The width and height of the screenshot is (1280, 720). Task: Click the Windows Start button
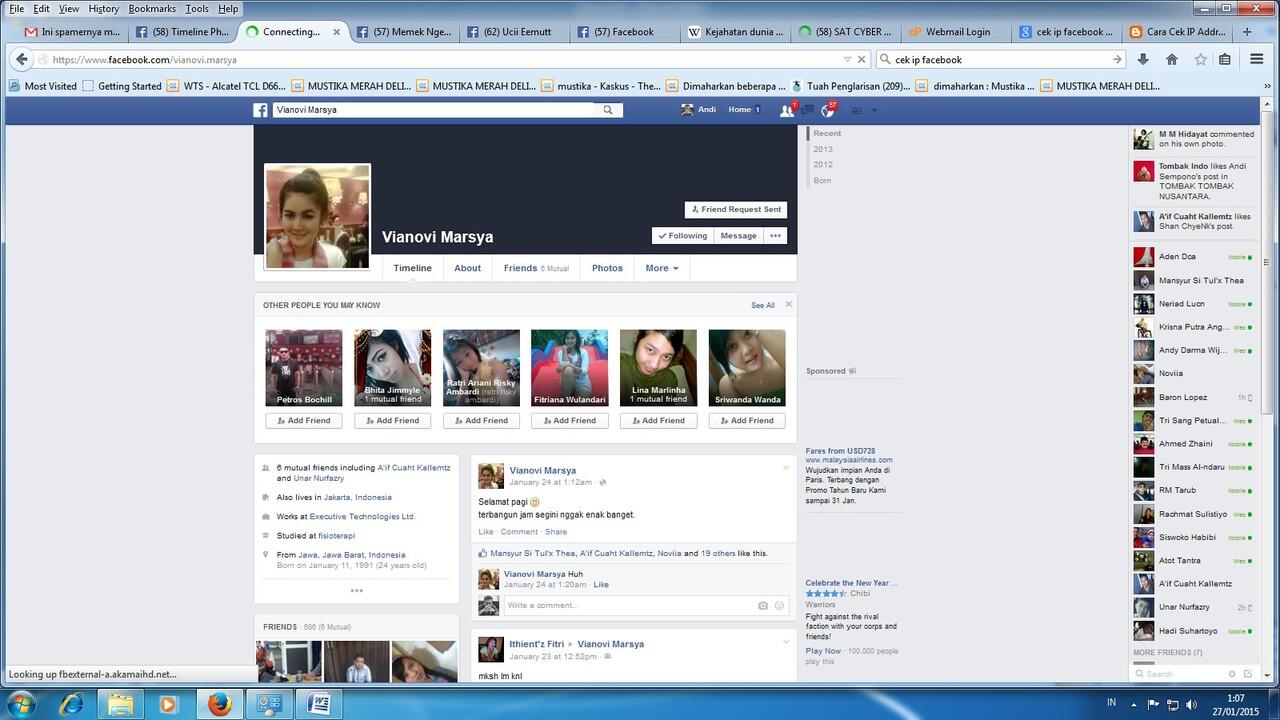20,704
